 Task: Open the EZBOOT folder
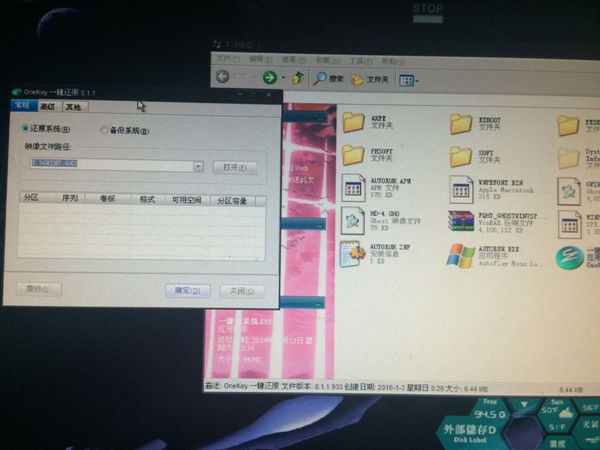coord(461,124)
